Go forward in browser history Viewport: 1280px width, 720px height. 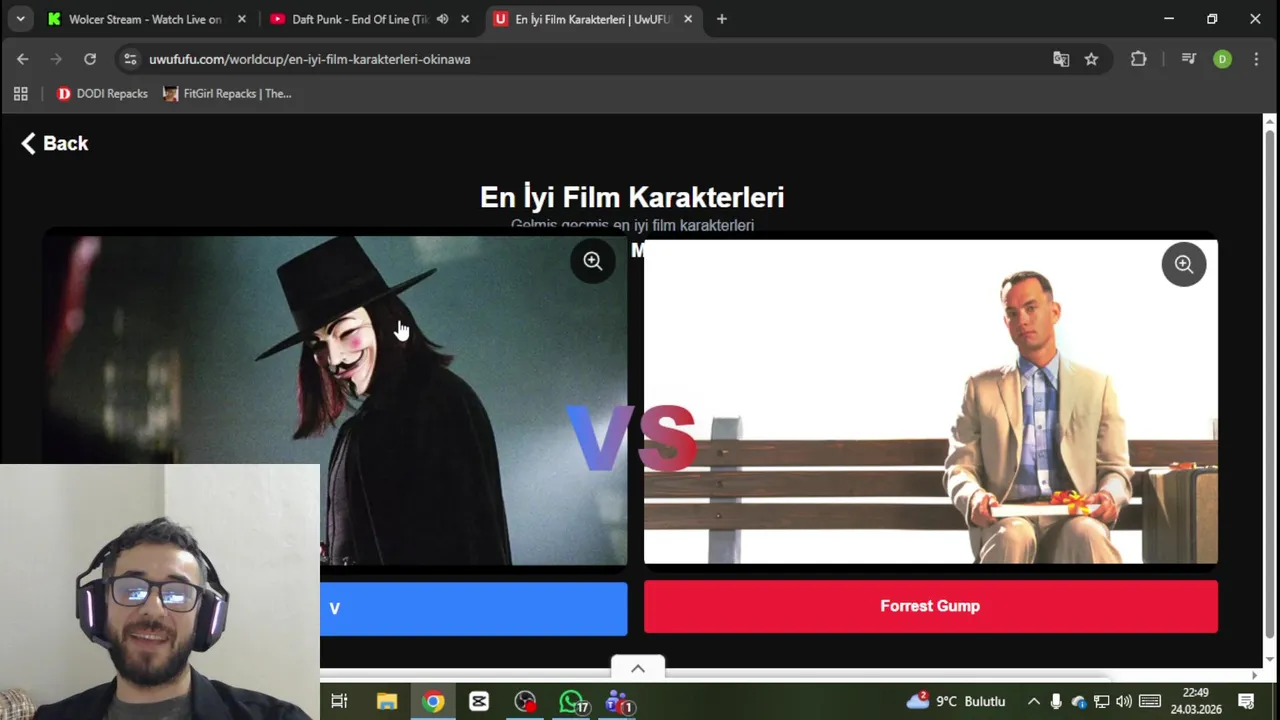[56, 59]
